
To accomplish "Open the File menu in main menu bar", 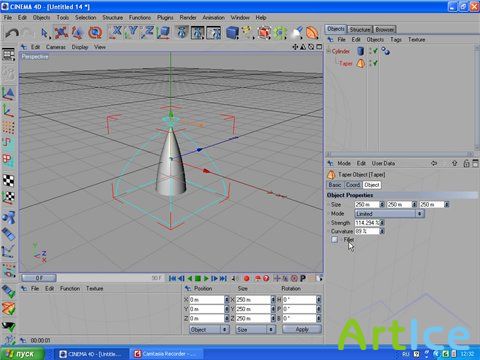I will point(8,17).
